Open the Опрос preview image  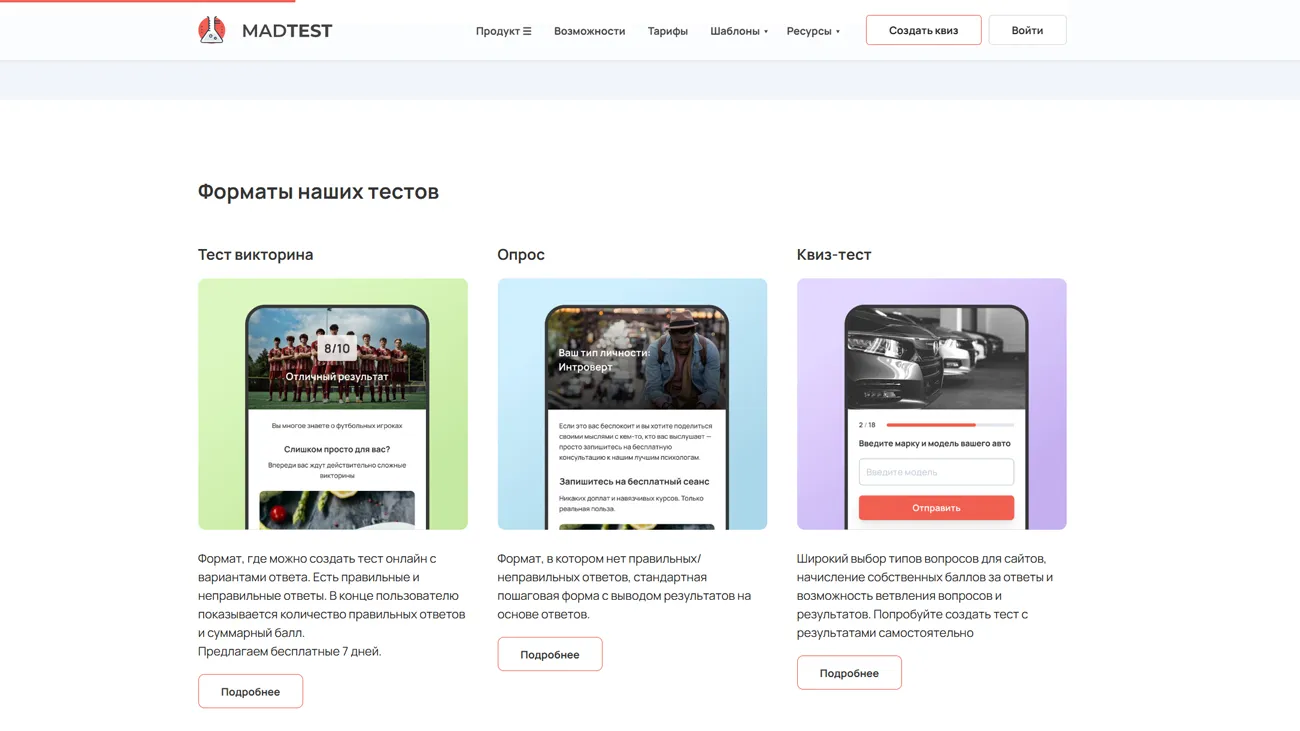point(632,404)
